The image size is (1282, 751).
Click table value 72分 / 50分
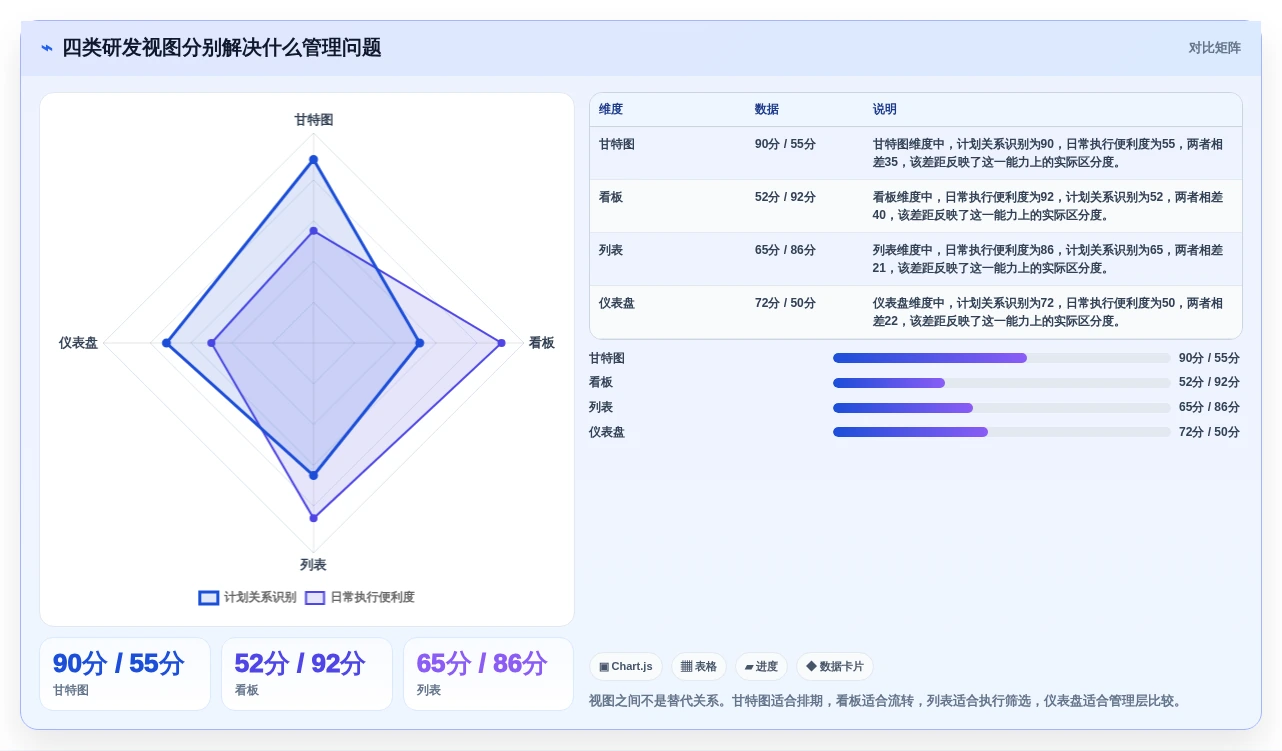coord(785,303)
